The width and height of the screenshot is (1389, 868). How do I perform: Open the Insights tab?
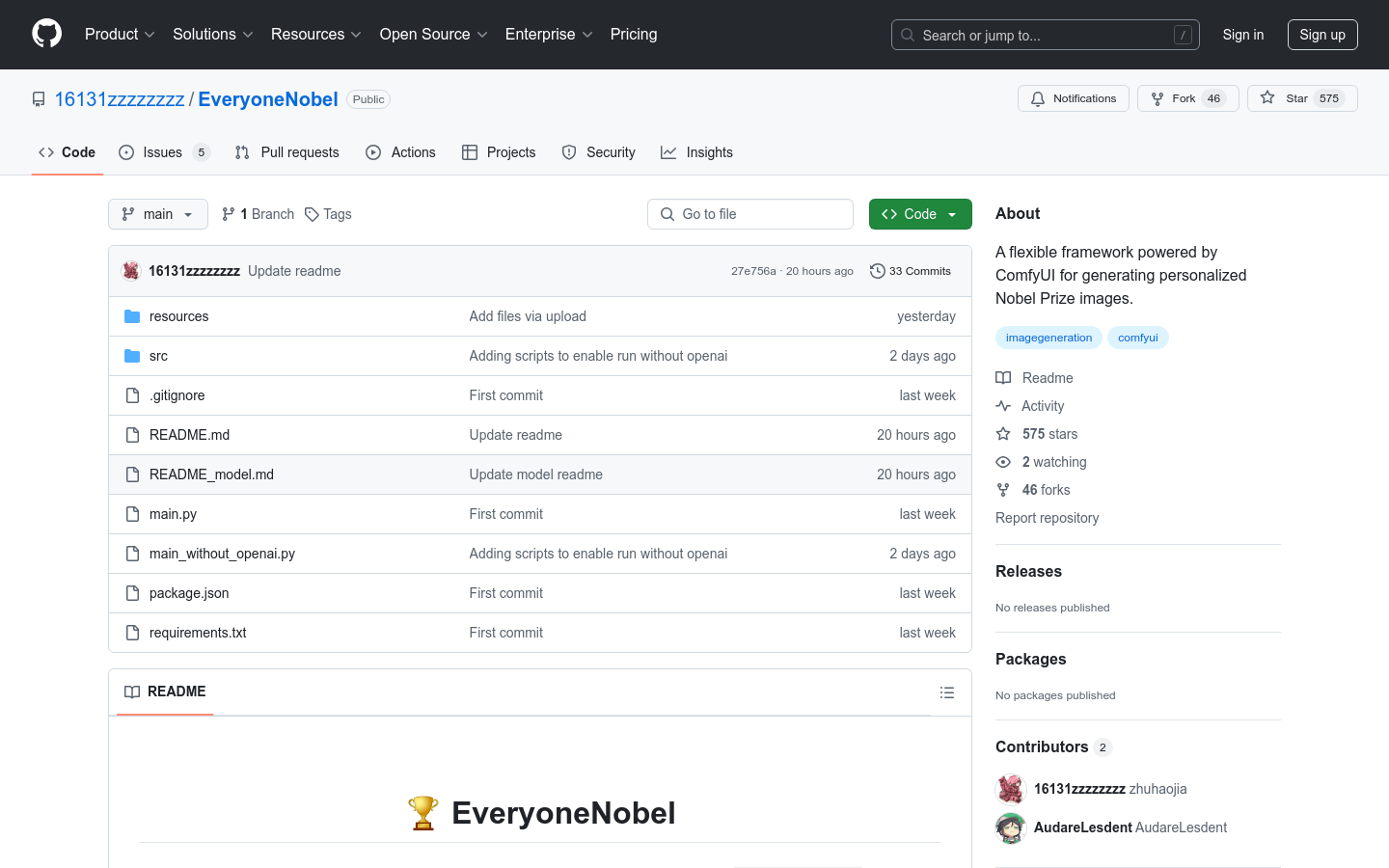coord(697,152)
